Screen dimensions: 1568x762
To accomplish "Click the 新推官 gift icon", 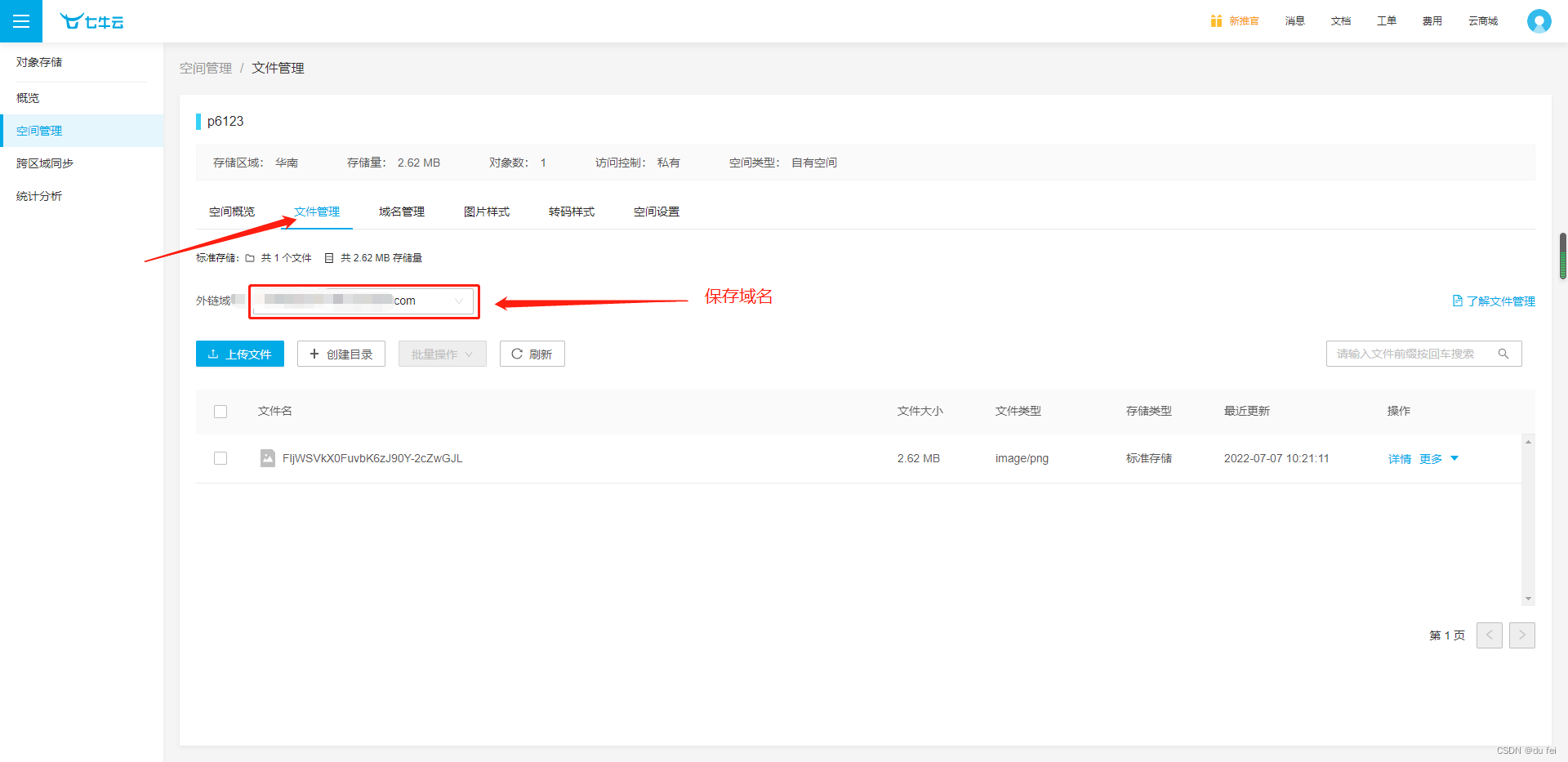I will click(x=1216, y=20).
